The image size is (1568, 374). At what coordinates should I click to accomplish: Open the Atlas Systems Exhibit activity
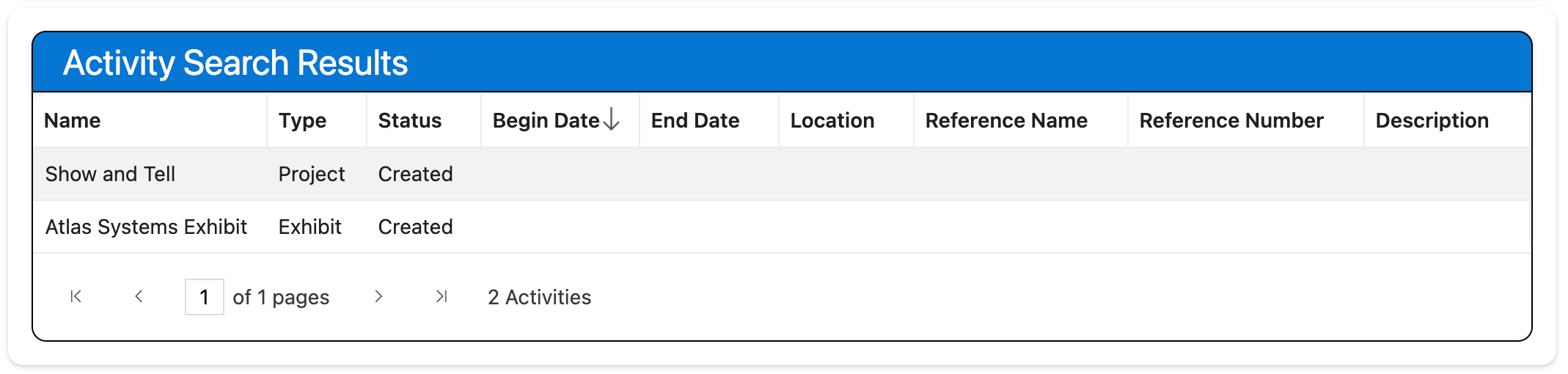coord(146,227)
